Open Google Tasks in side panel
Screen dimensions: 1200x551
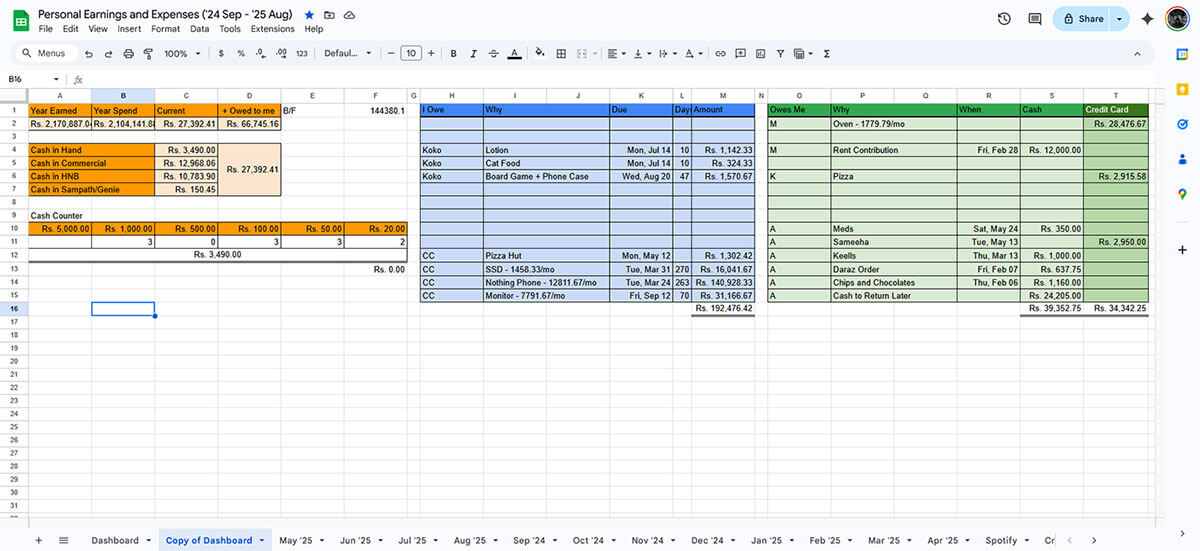click(x=1182, y=124)
